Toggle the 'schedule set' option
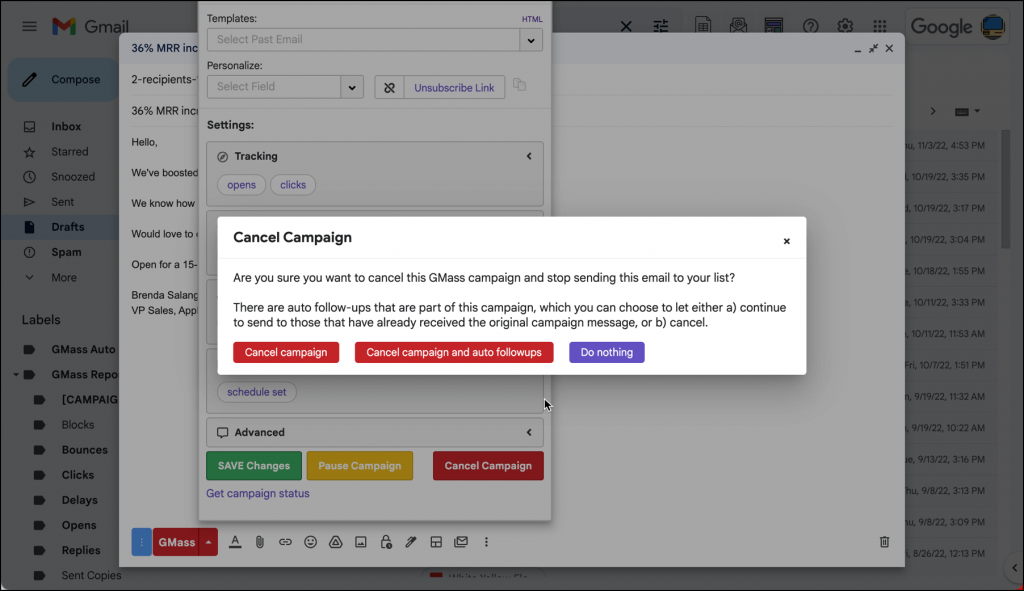1024x591 pixels. click(256, 392)
